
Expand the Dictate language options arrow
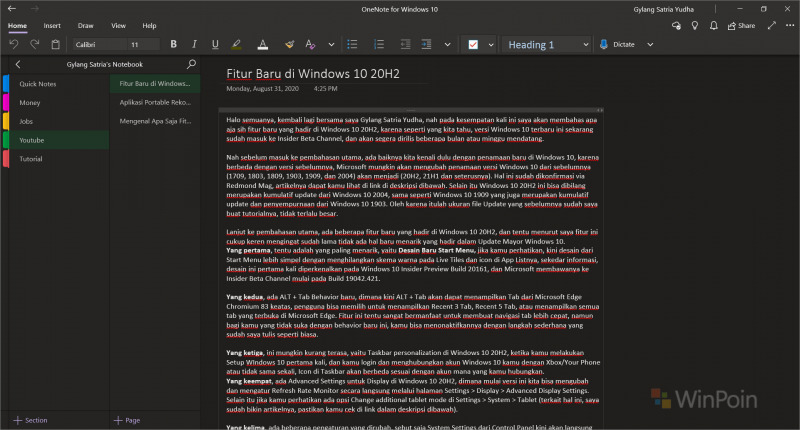coord(650,44)
